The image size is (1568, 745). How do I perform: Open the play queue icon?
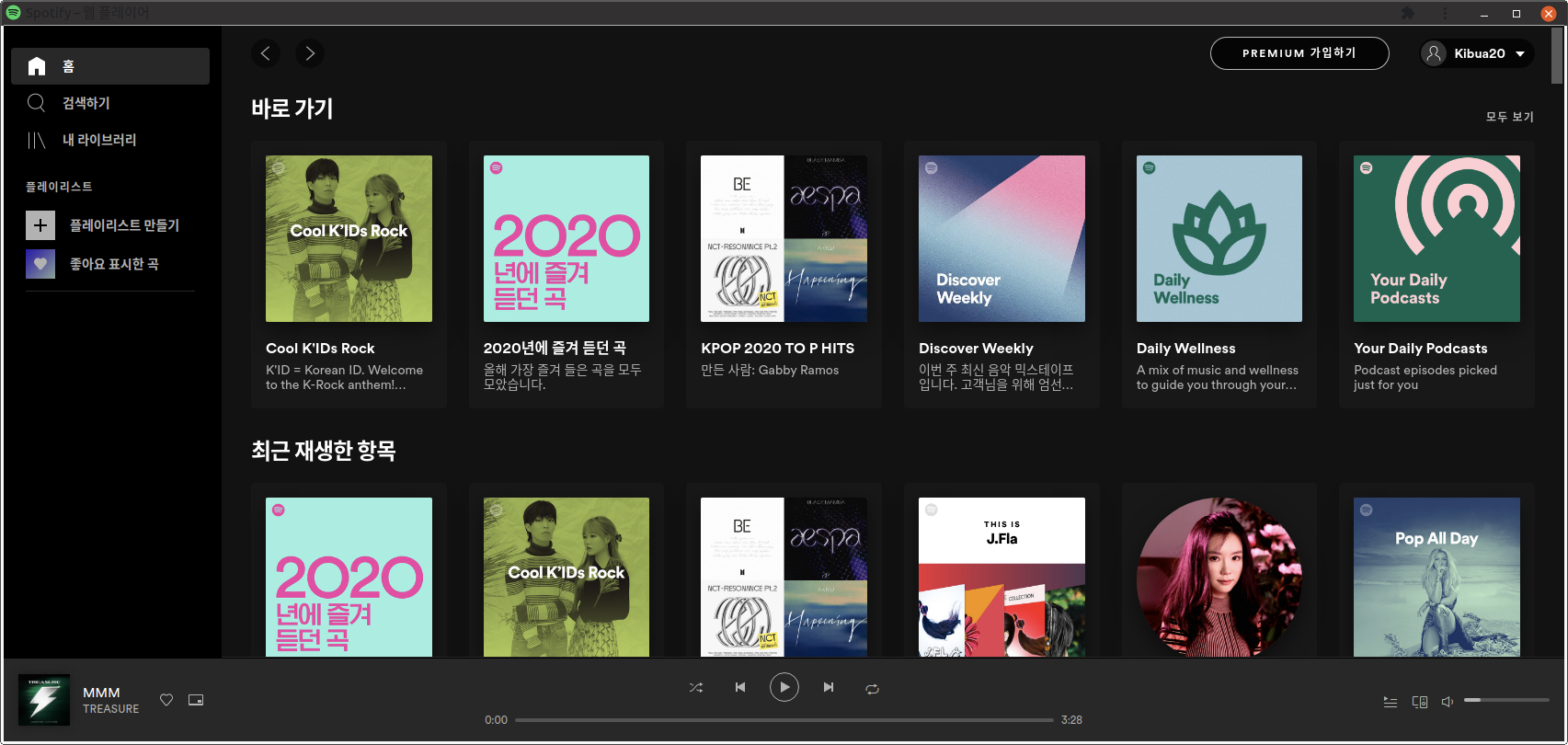(1391, 702)
